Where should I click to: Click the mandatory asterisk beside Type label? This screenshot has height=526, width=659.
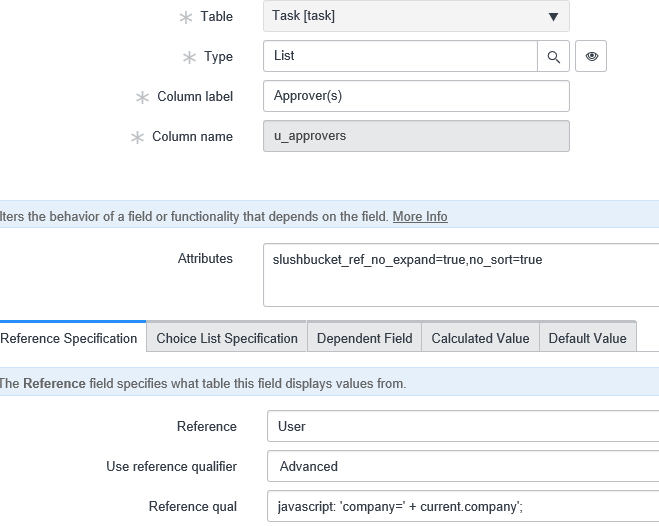pyautogui.click(x=188, y=58)
